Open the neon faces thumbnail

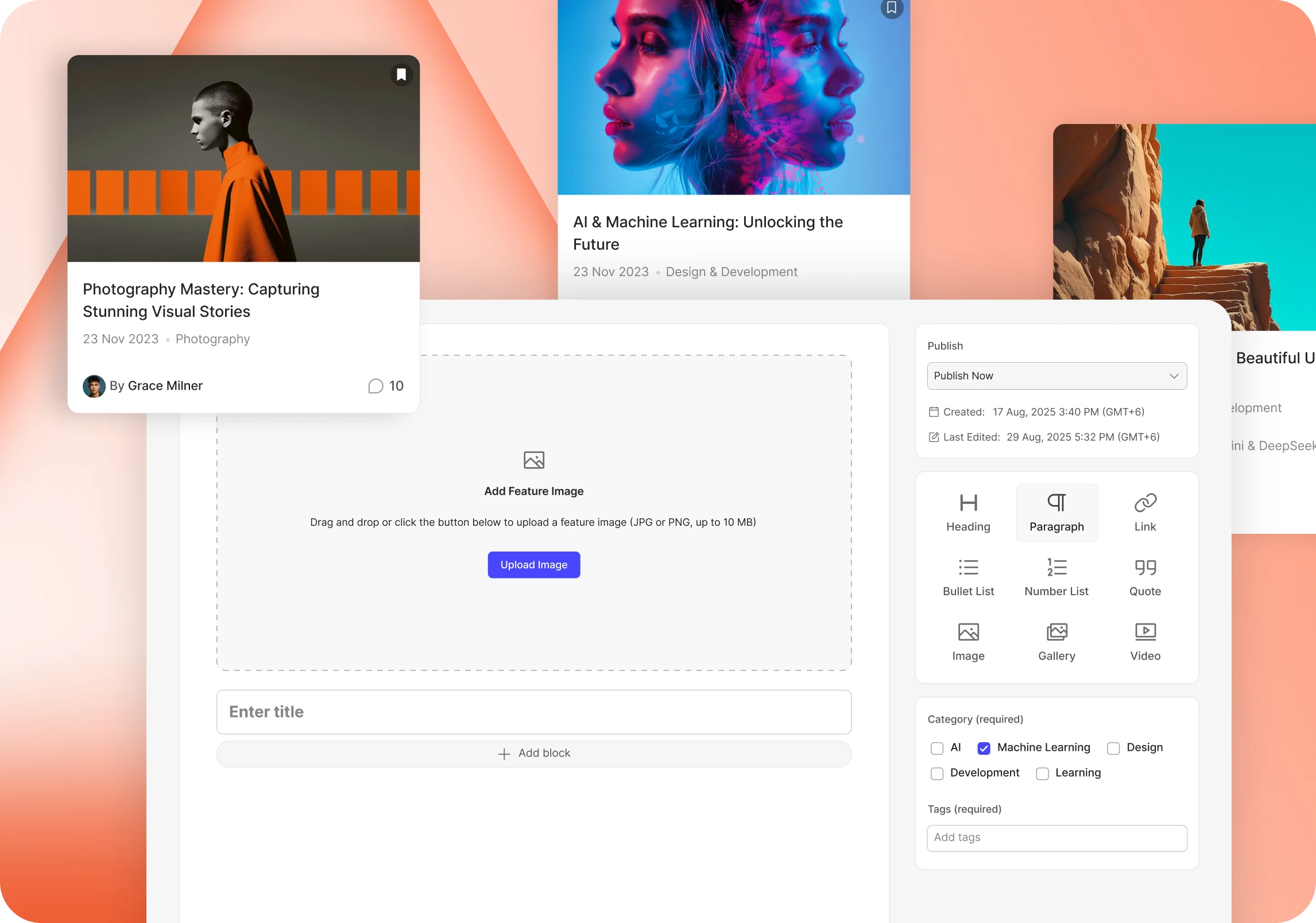(x=734, y=97)
